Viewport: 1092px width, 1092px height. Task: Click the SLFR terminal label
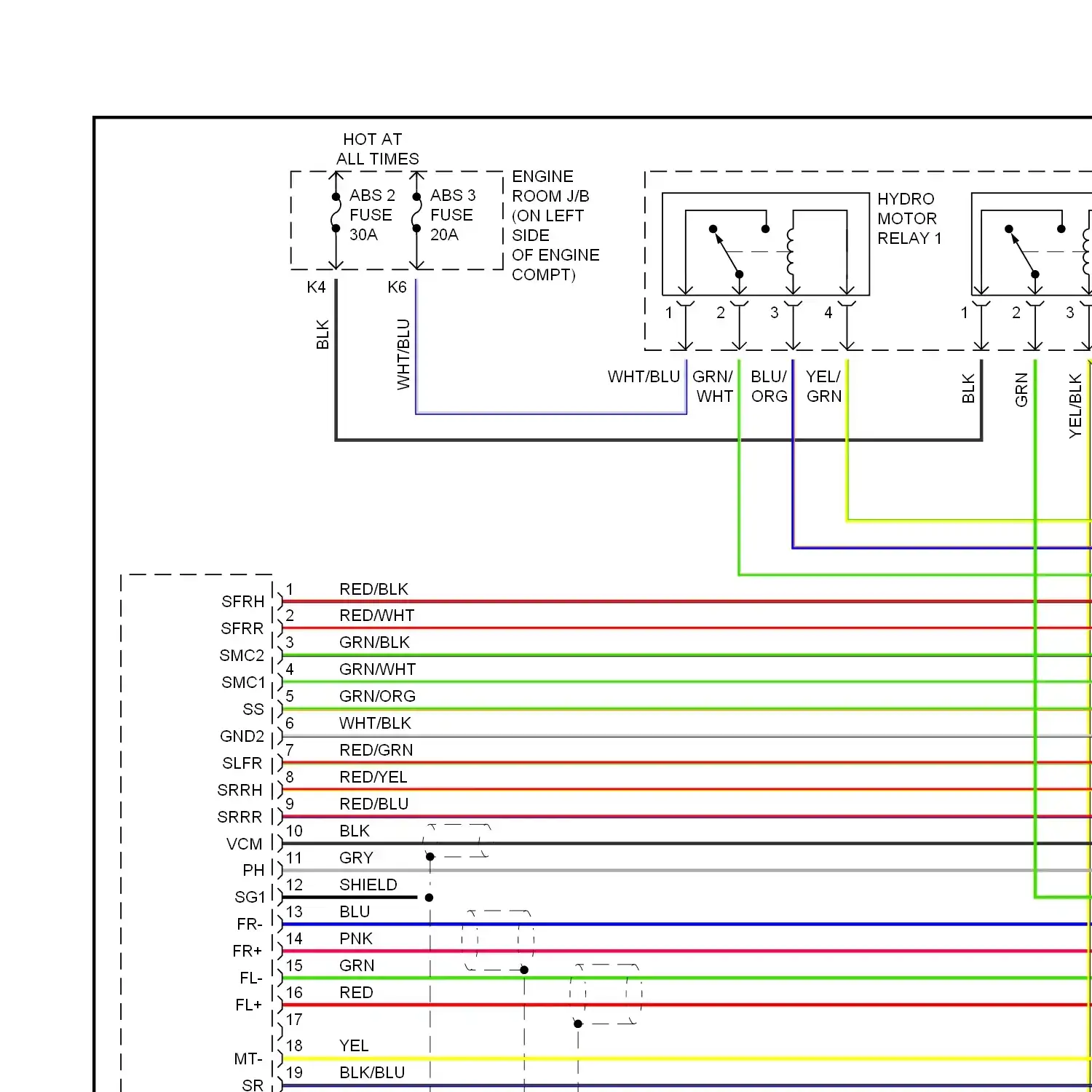[x=242, y=763]
